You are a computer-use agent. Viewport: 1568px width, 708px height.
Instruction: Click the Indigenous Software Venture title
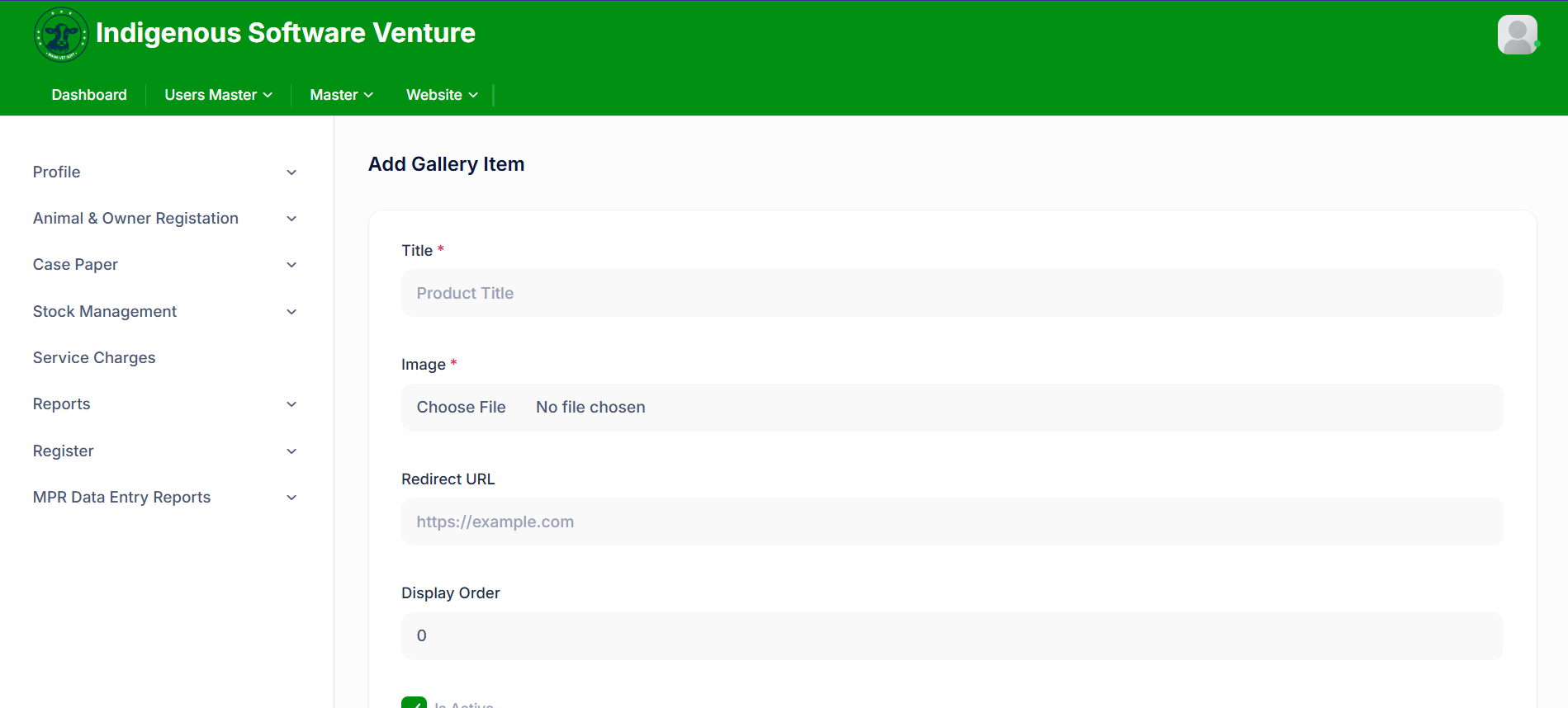[286, 33]
